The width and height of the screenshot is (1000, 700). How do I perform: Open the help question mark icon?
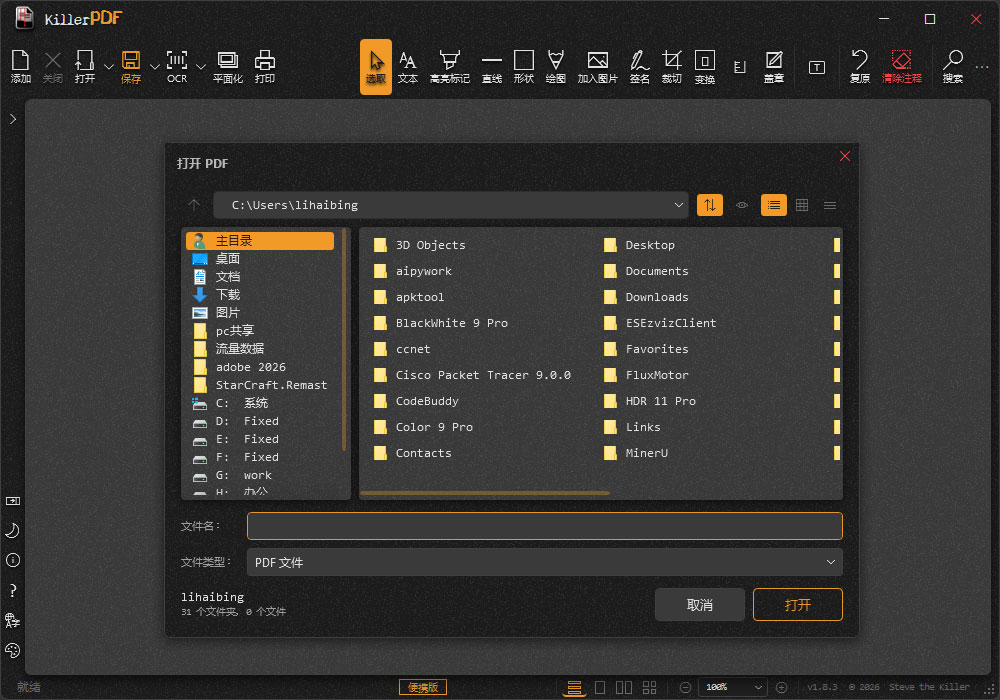[x=12, y=590]
